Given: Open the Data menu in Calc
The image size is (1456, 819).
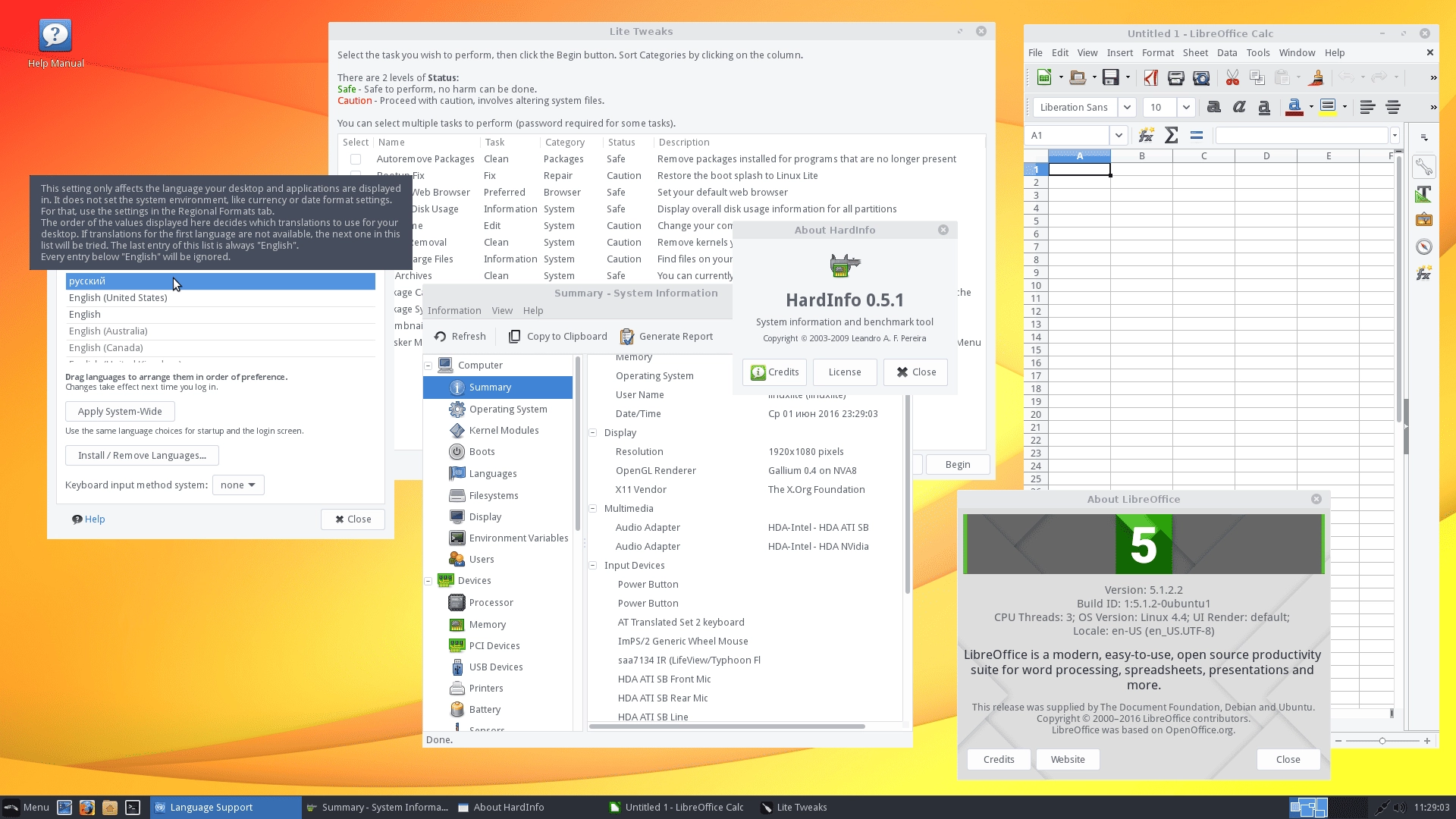Looking at the screenshot, I should [x=1227, y=52].
